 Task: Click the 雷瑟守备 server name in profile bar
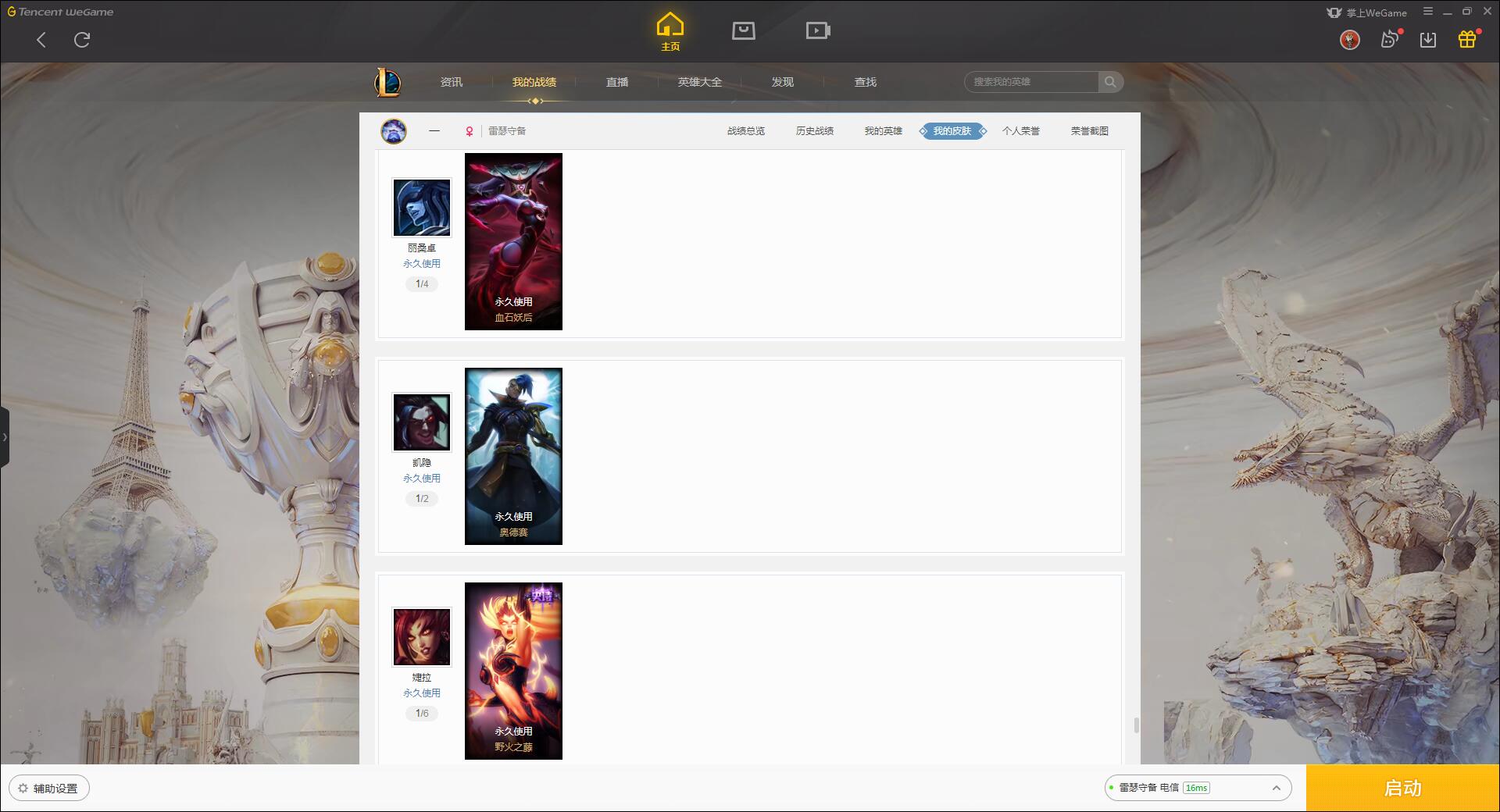click(507, 131)
